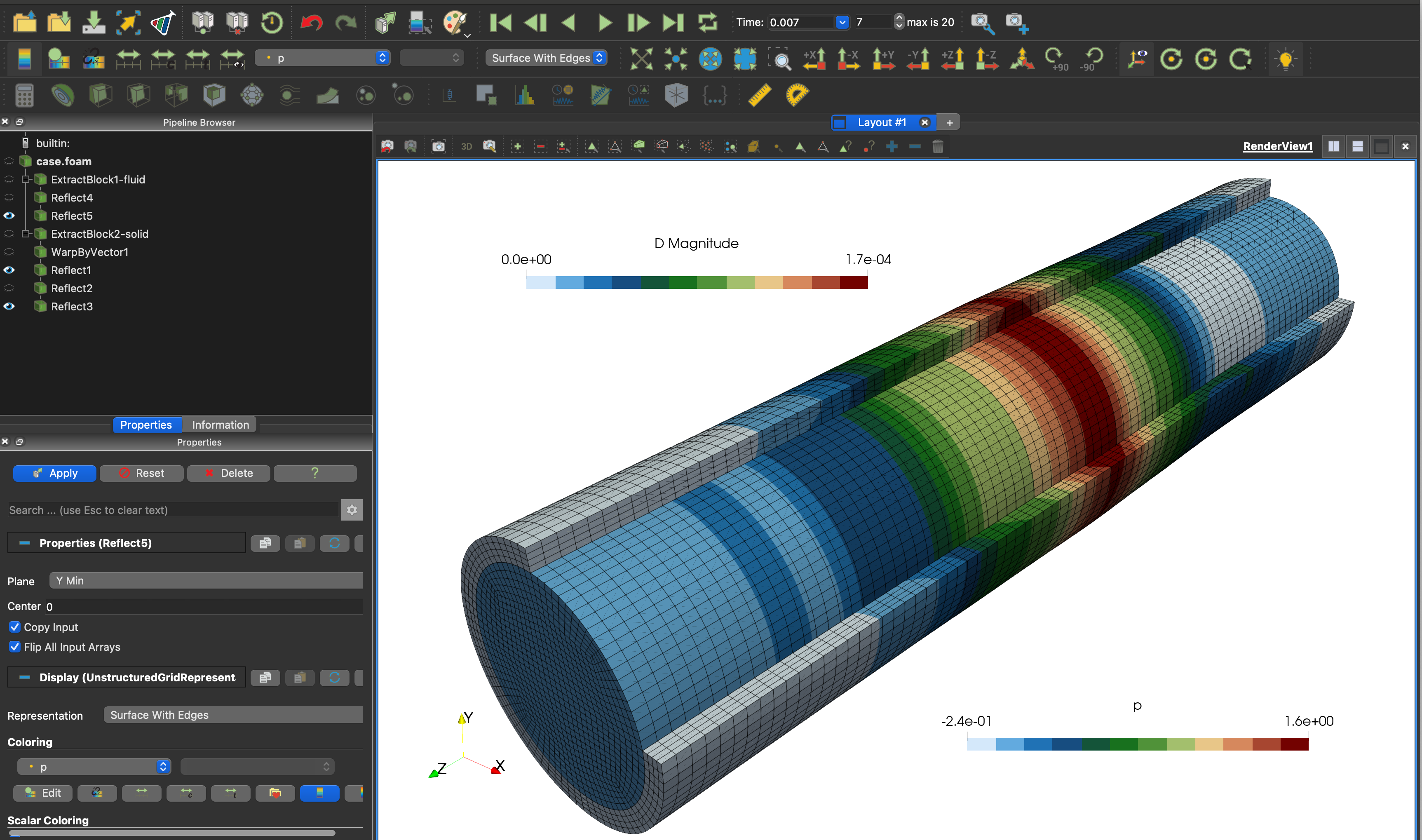Click the ruler measurement tool

tap(760, 95)
